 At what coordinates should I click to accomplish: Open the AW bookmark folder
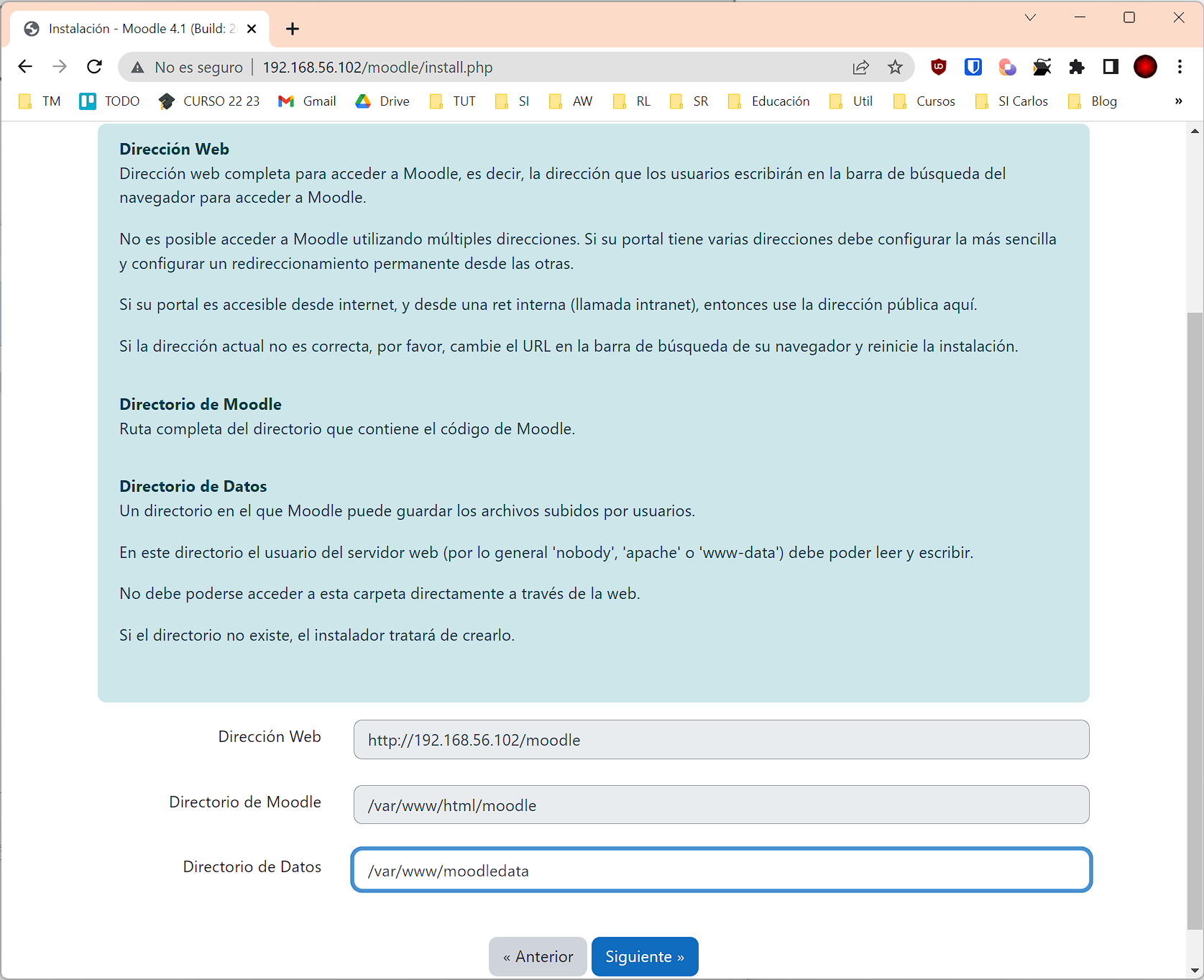pos(571,101)
